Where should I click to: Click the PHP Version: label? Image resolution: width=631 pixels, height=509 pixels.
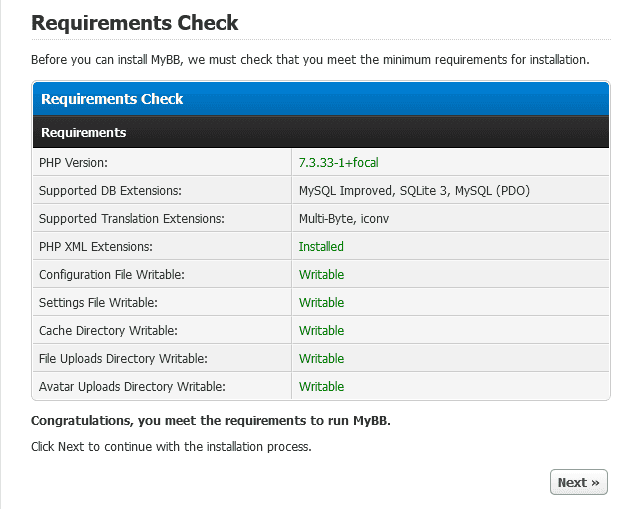(x=73, y=163)
